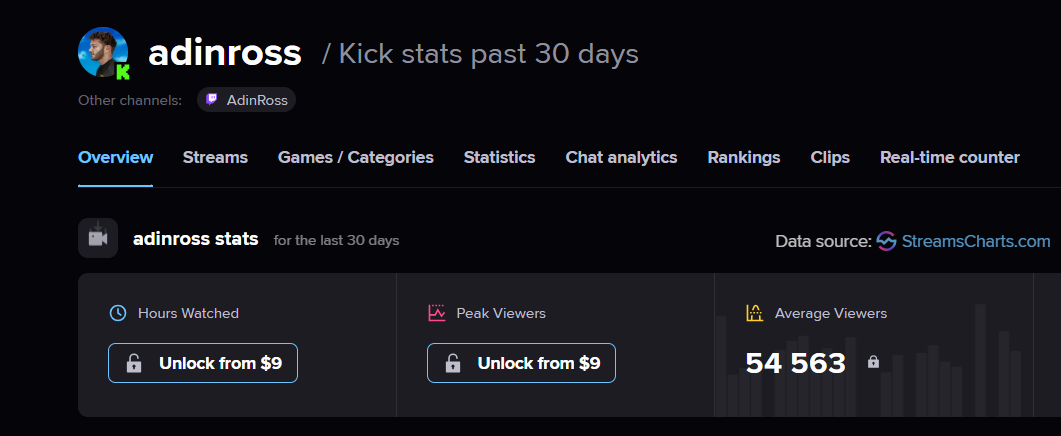Click the adinross profile avatar
Screen dimensions: 1061x436
102,50
